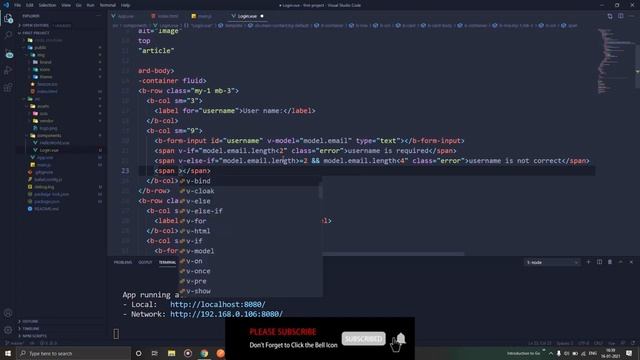Switch to the PROBLEMS panel tab
Viewport: 640px width, 360px height.
123,262
